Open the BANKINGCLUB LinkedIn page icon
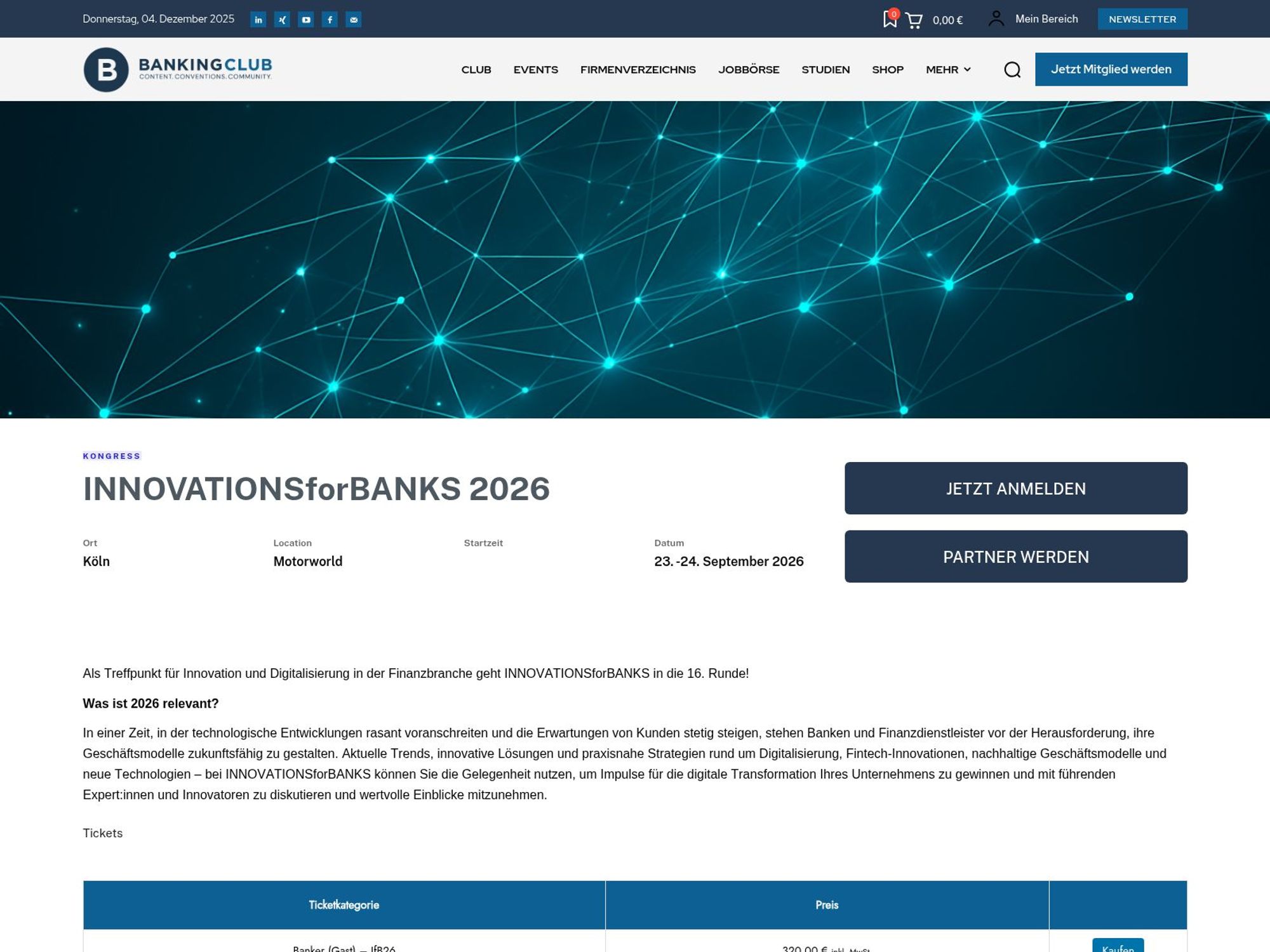 coord(258,19)
